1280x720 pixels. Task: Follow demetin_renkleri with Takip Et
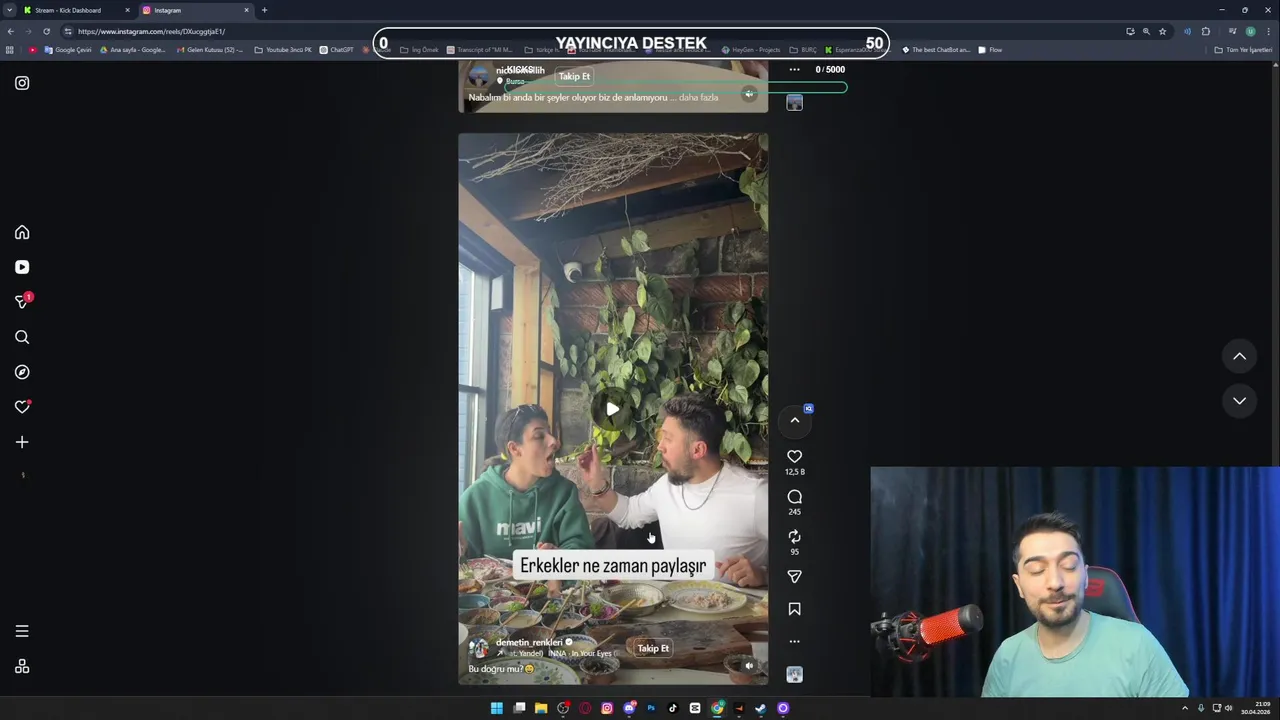653,648
